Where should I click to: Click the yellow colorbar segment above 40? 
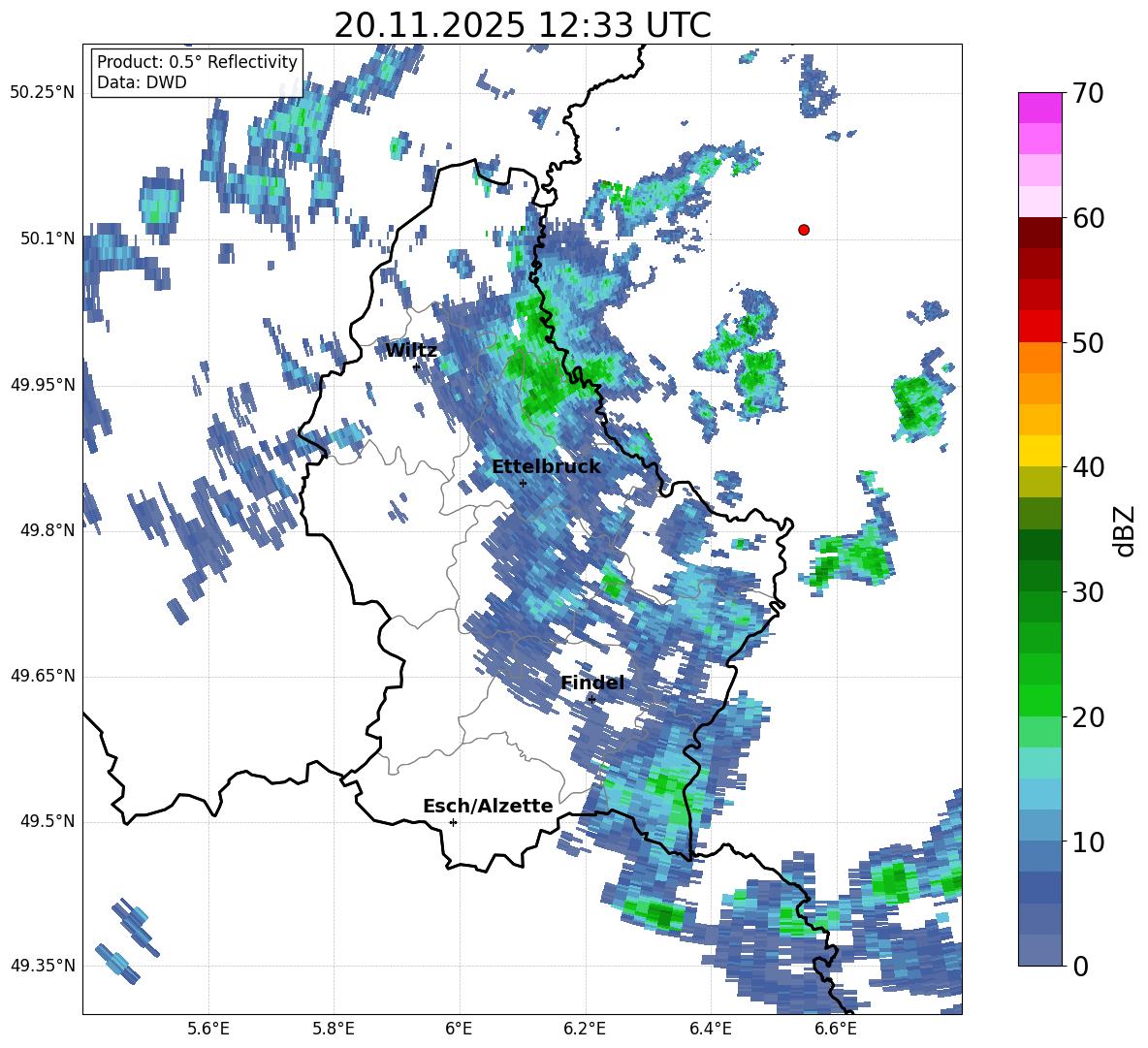(1039, 451)
